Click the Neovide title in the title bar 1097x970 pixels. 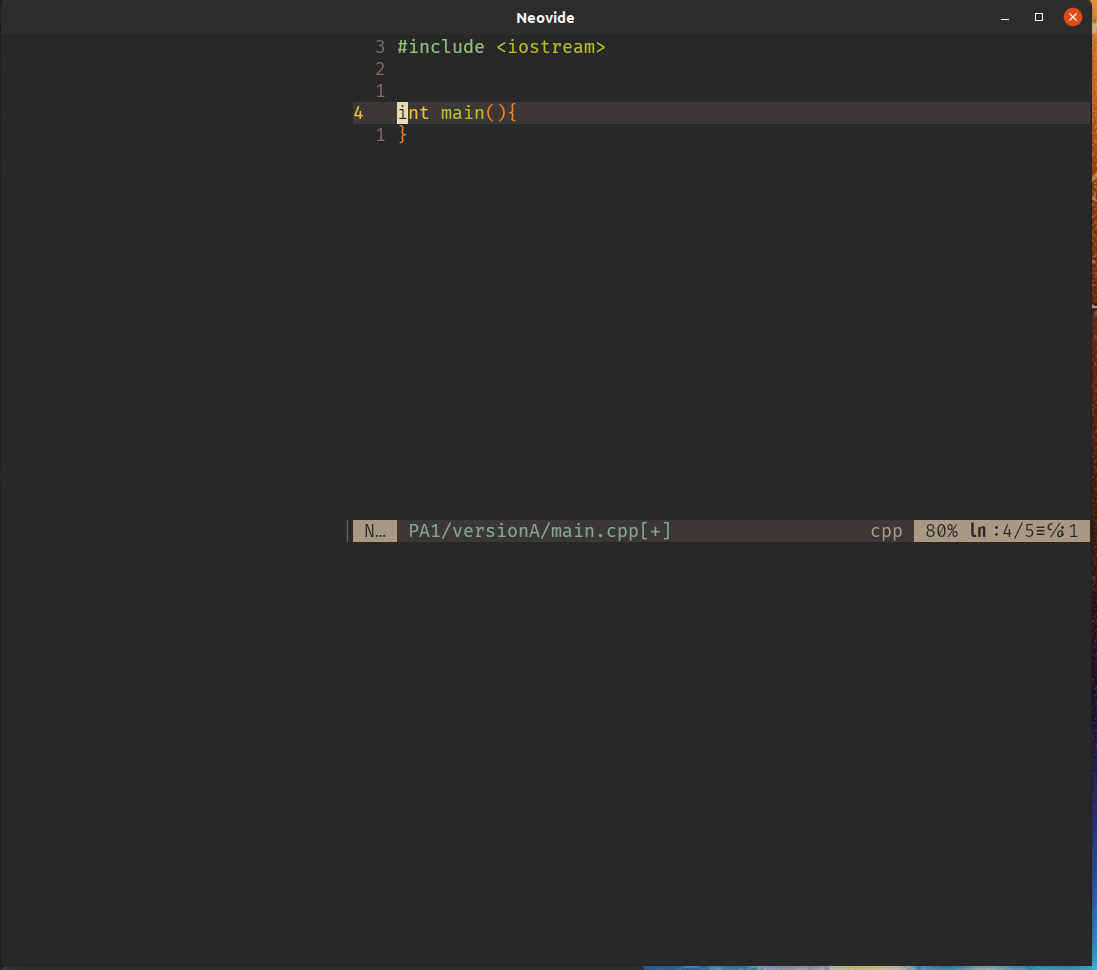545,17
